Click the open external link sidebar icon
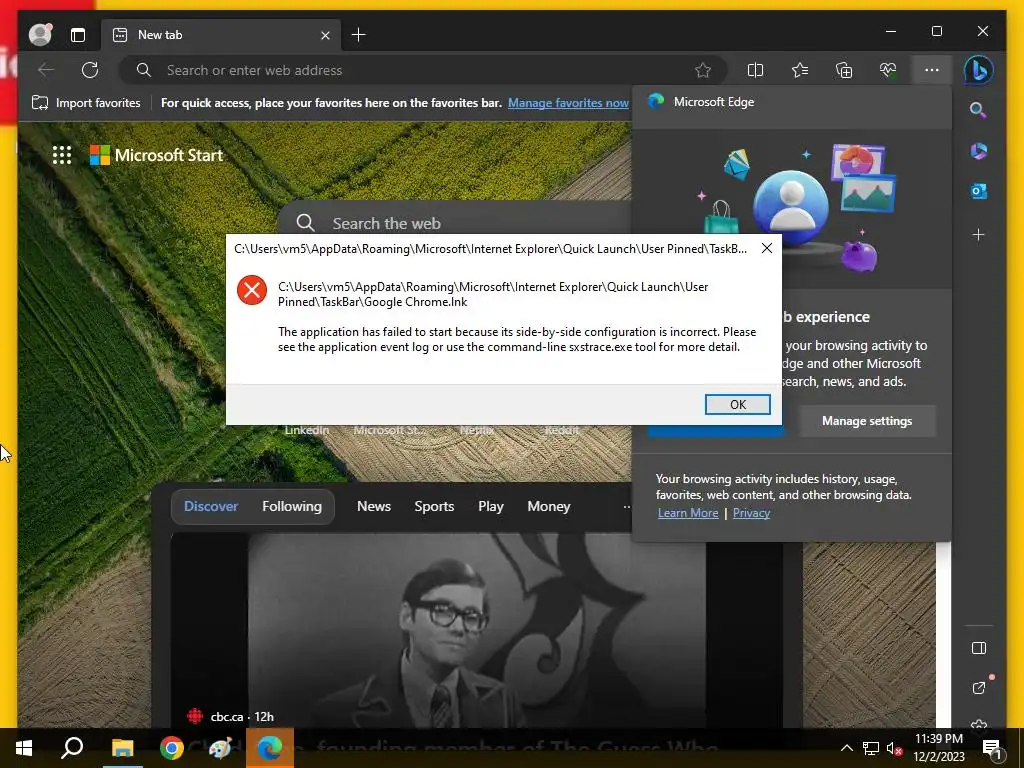Screen dimensions: 1024x768 (978, 688)
